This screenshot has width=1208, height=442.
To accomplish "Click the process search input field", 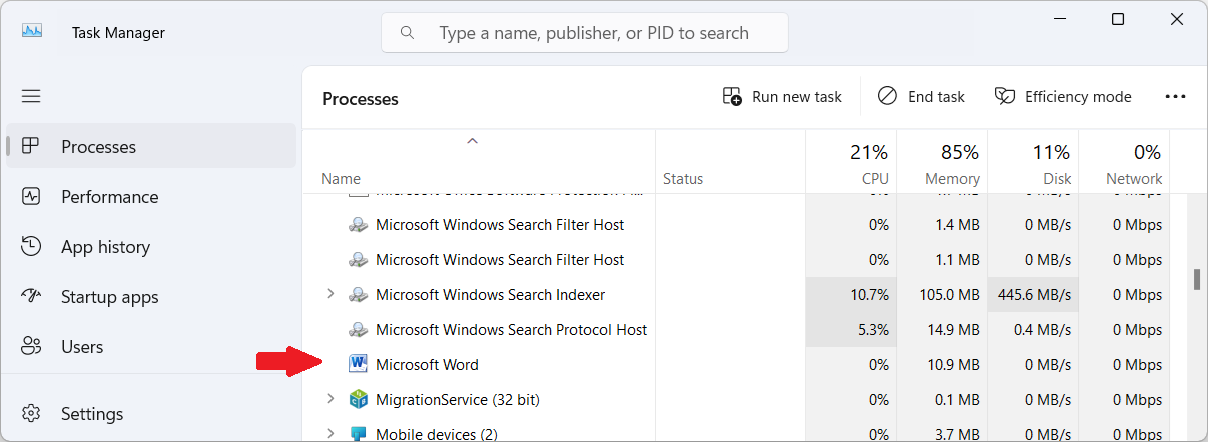I will click(x=585, y=32).
